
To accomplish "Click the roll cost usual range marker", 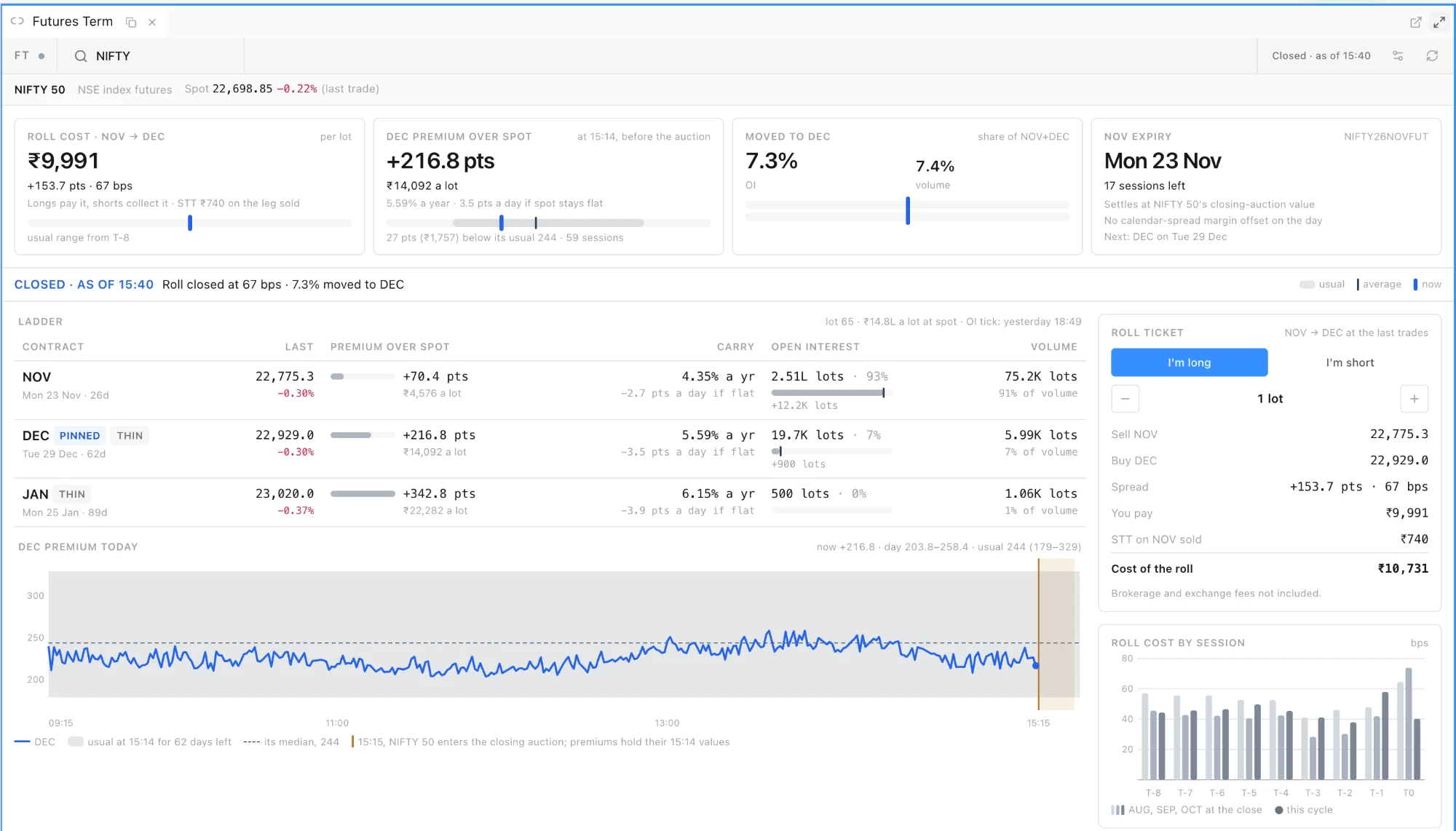I will tap(190, 223).
